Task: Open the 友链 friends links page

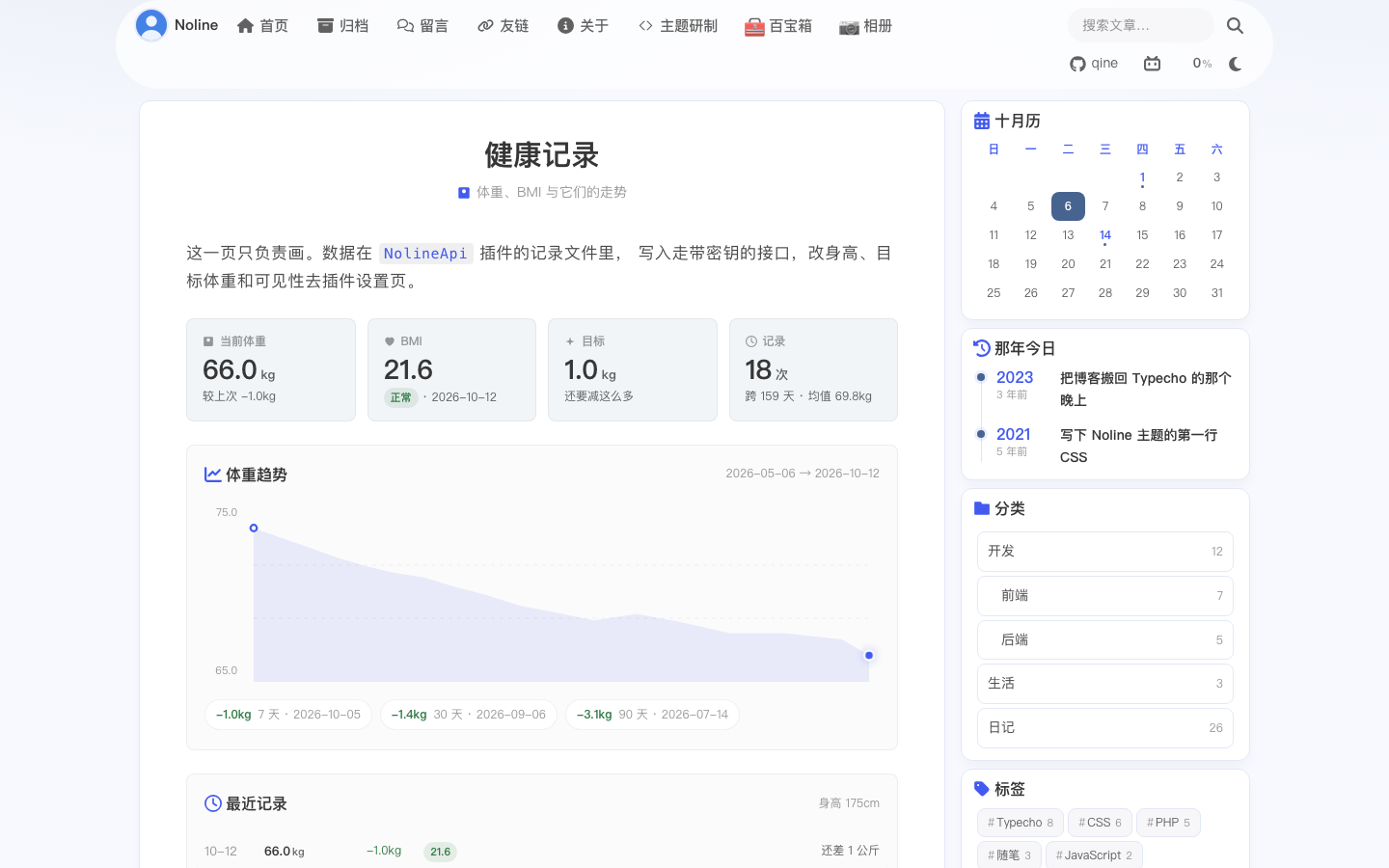Action: pos(503,26)
